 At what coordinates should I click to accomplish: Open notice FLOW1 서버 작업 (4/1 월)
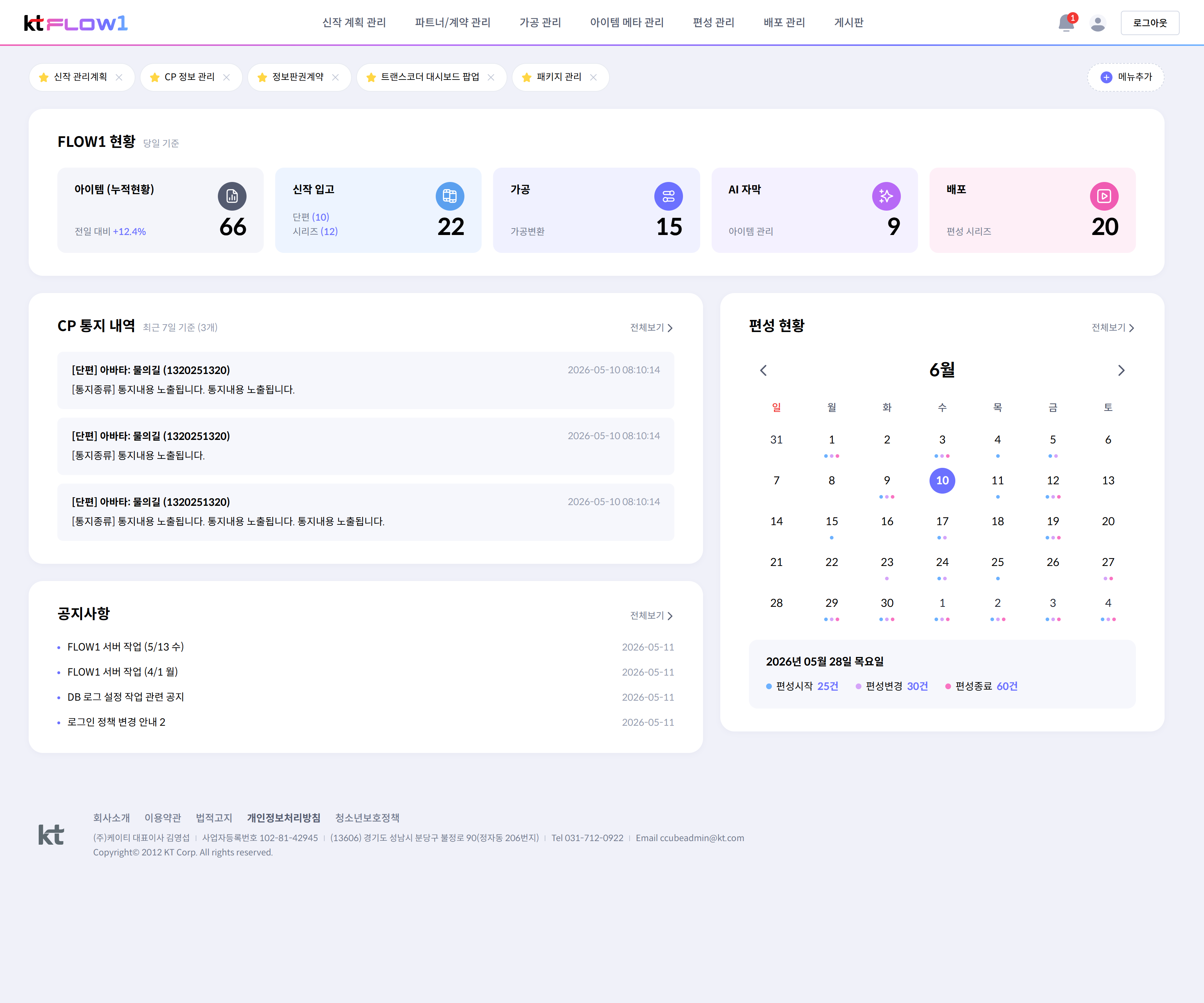[123, 672]
